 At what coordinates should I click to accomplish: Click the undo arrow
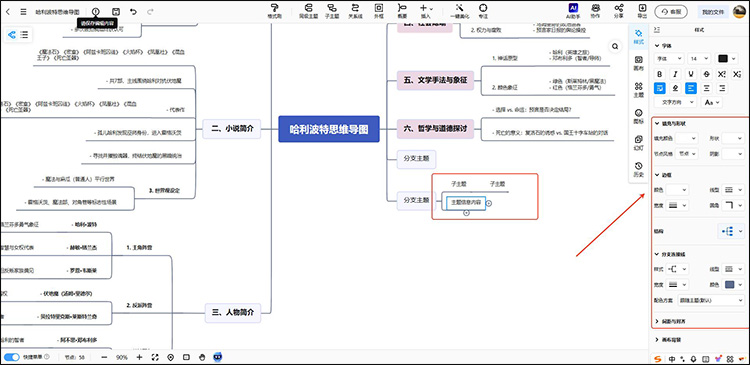click(133, 11)
